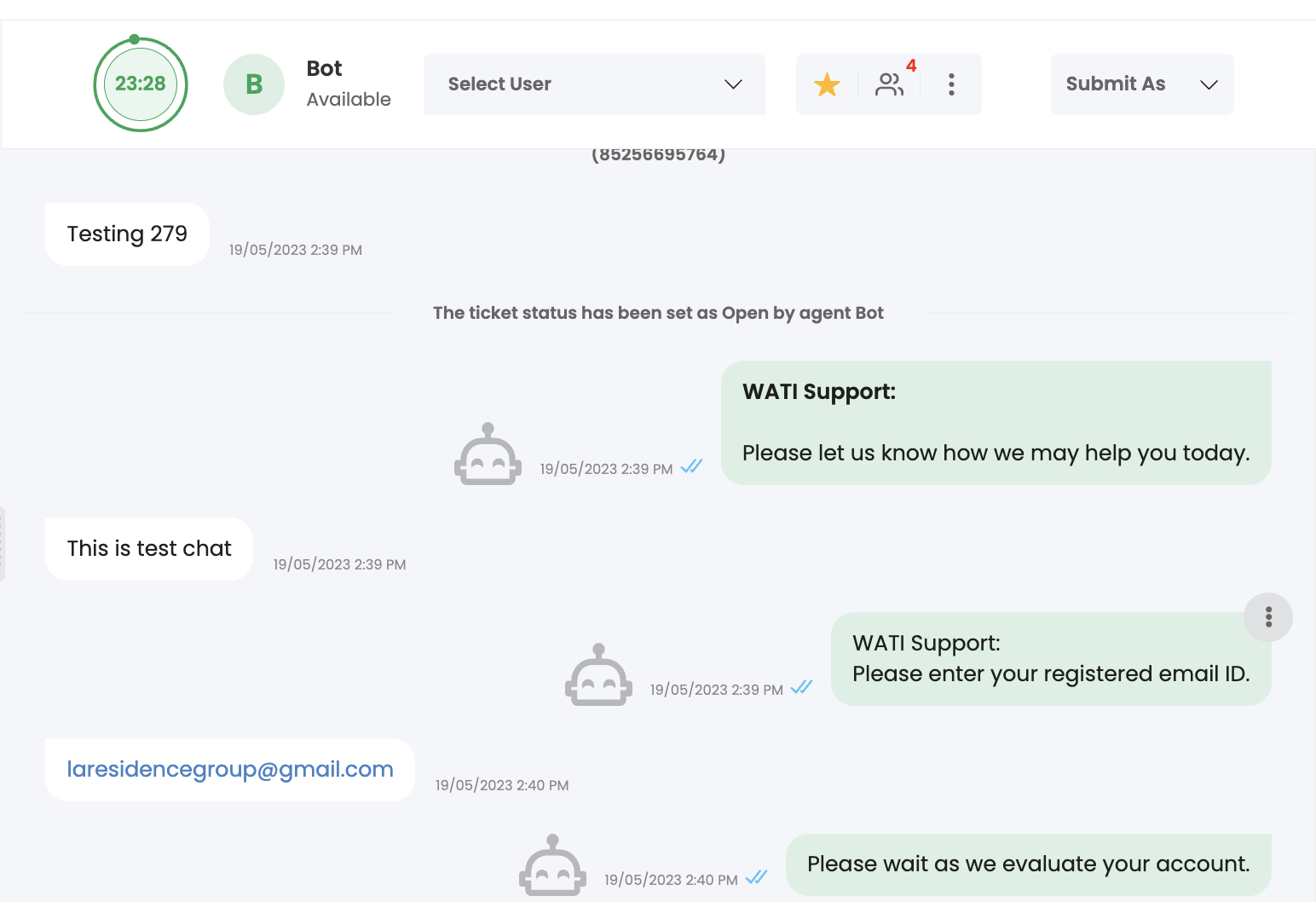Click the green B bot avatar
1316x902 pixels.
[x=254, y=84]
